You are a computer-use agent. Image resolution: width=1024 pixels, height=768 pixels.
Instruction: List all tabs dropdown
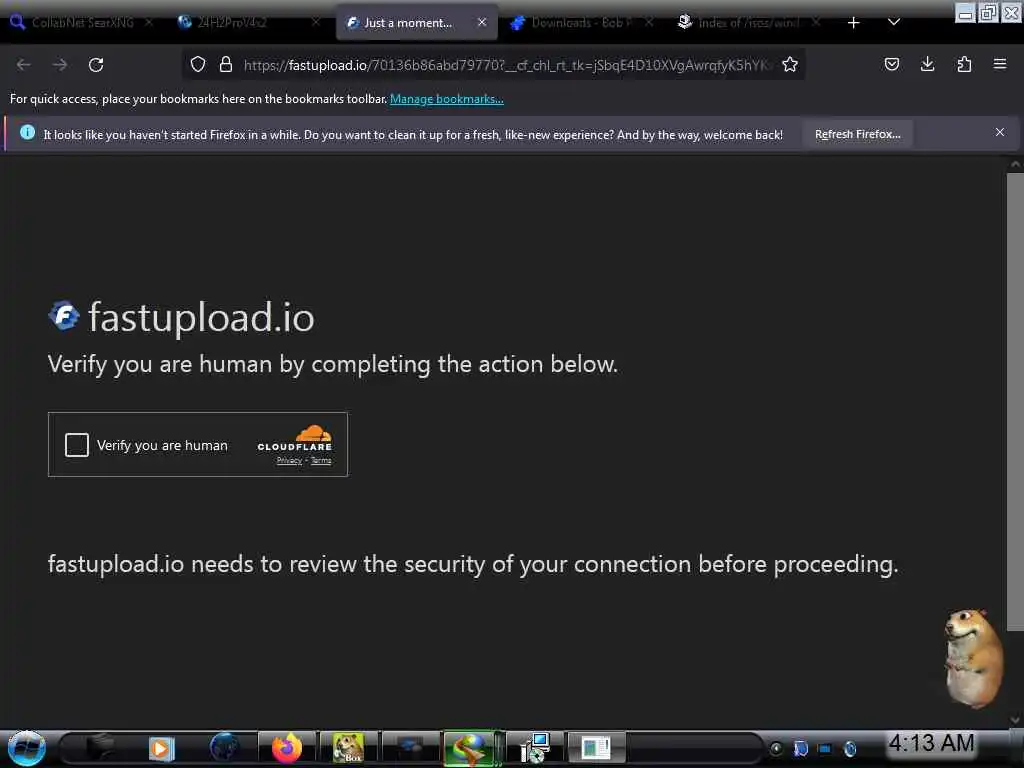coord(894,22)
